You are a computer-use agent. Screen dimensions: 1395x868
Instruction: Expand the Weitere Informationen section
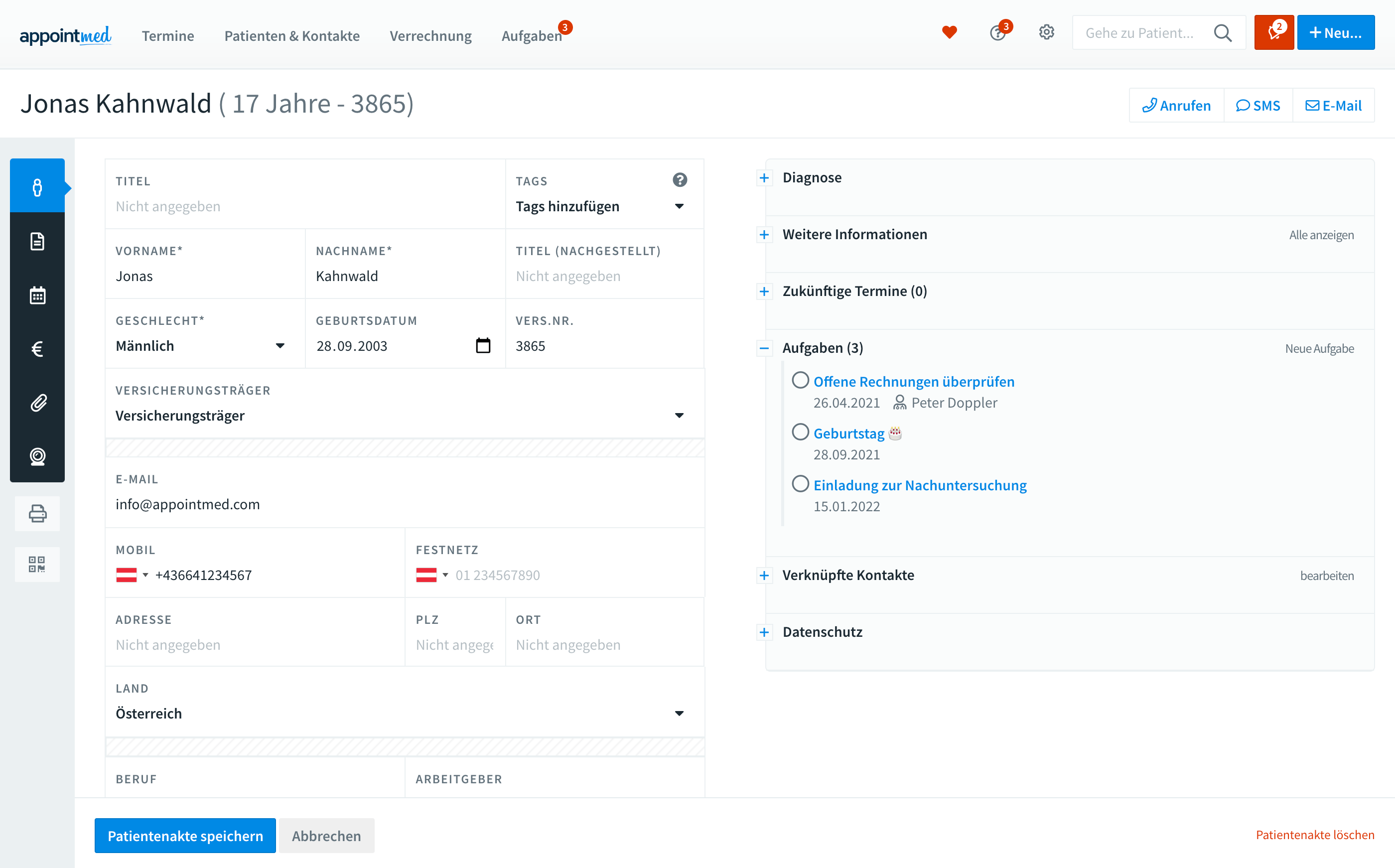764,235
